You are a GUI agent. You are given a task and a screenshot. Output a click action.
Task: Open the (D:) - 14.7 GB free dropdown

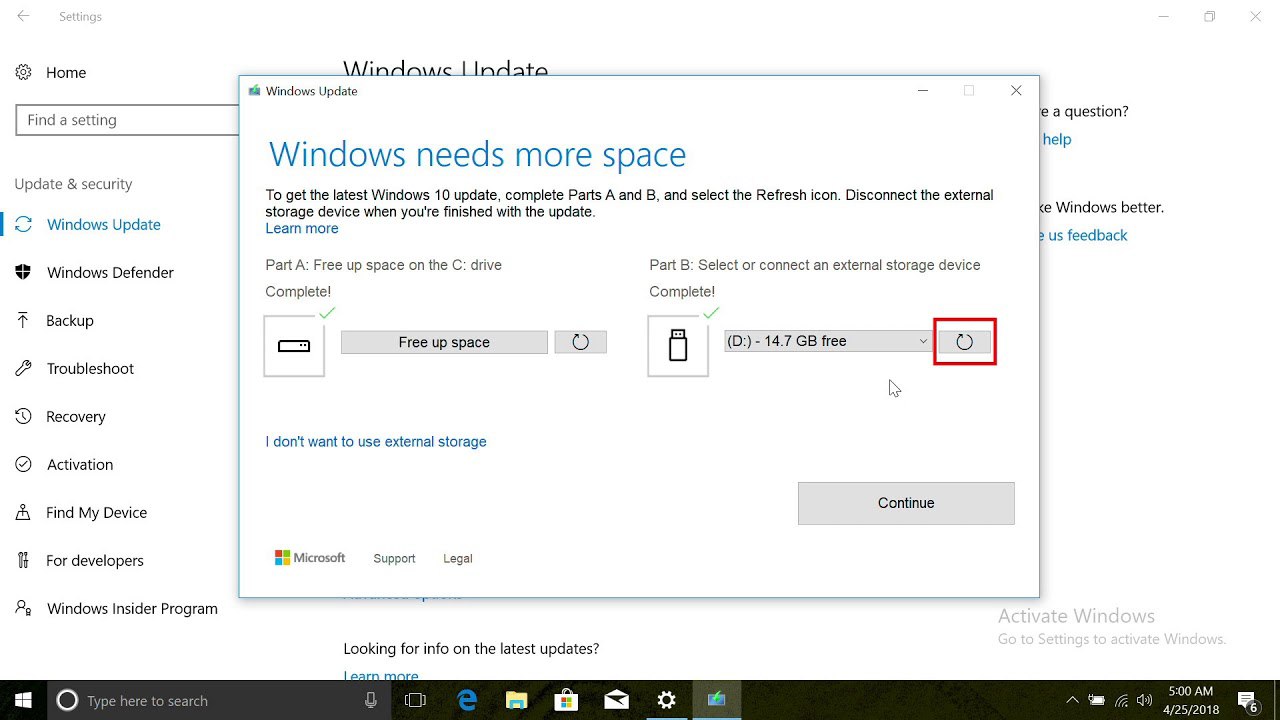tap(829, 341)
